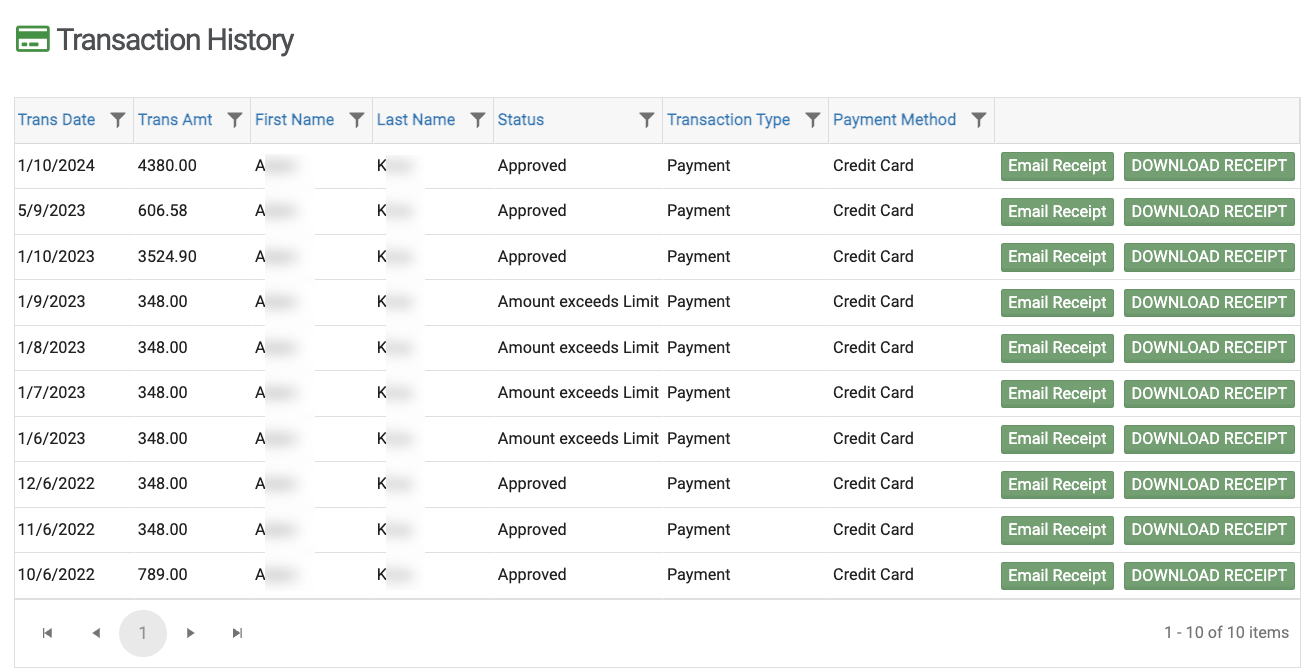Open the Transaction Type filter icon
1304x671 pixels.
tap(813, 120)
